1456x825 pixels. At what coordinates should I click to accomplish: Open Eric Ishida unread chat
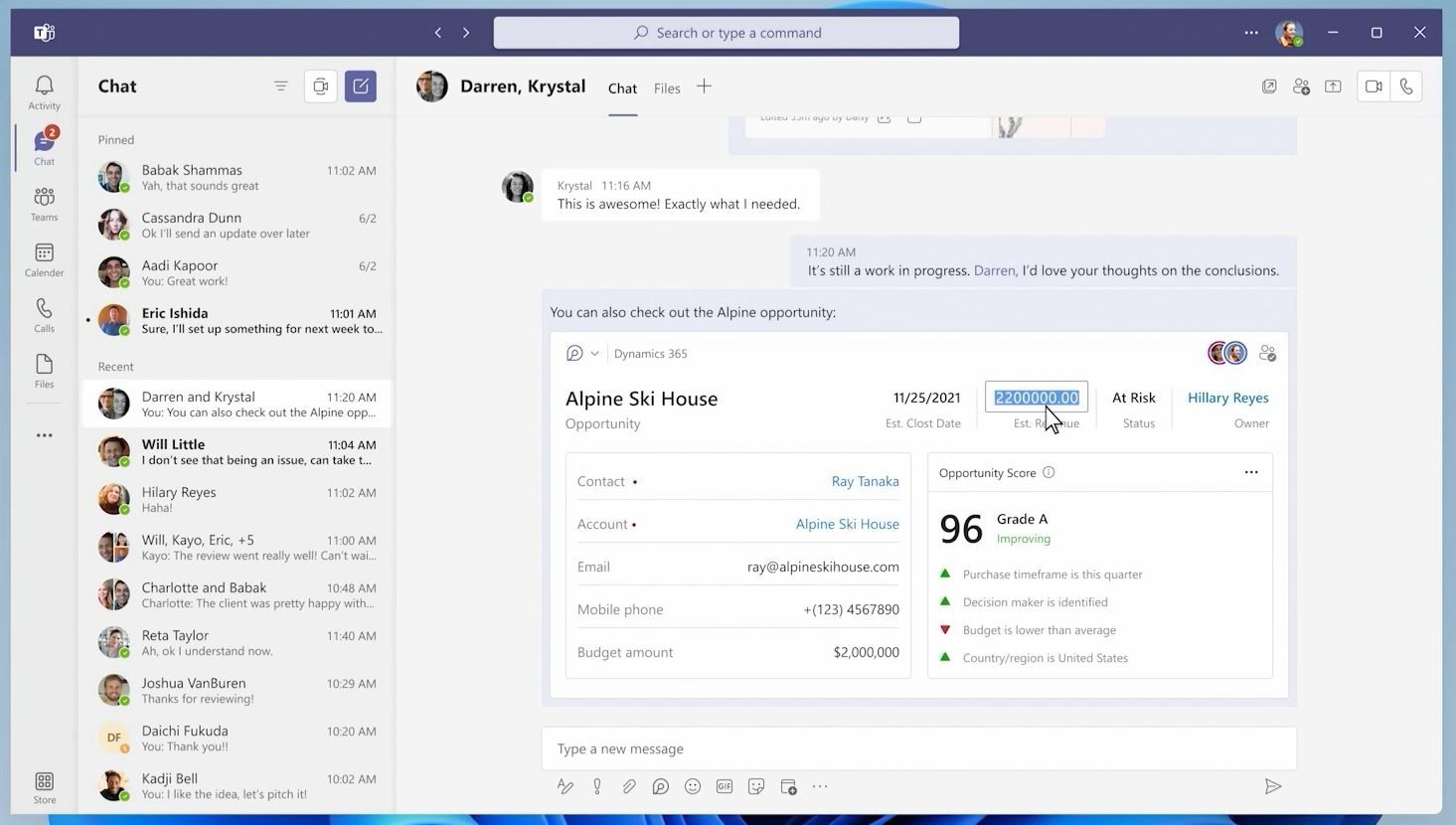point(237,320)
